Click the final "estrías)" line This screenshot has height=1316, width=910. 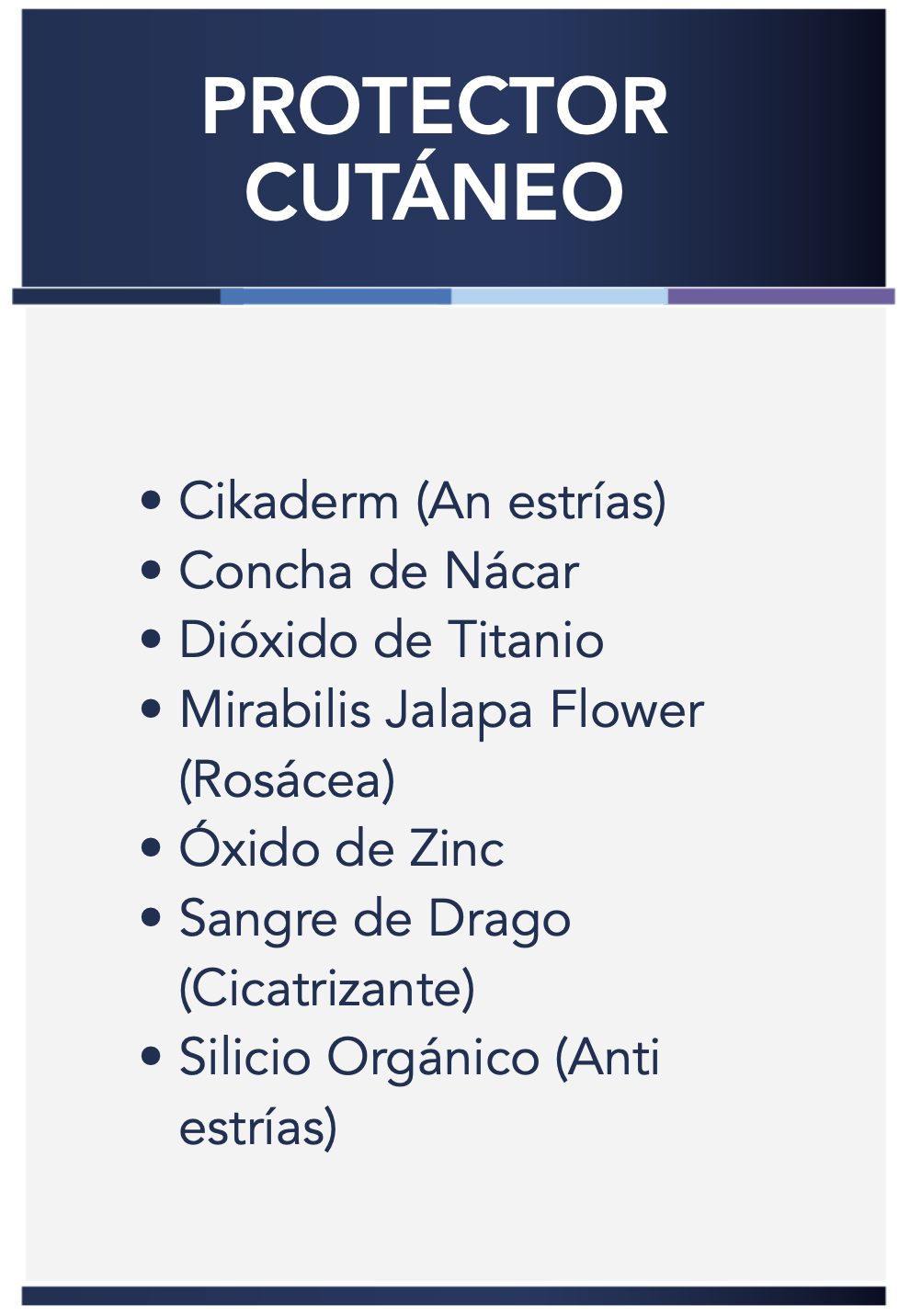coord(258,1128)
